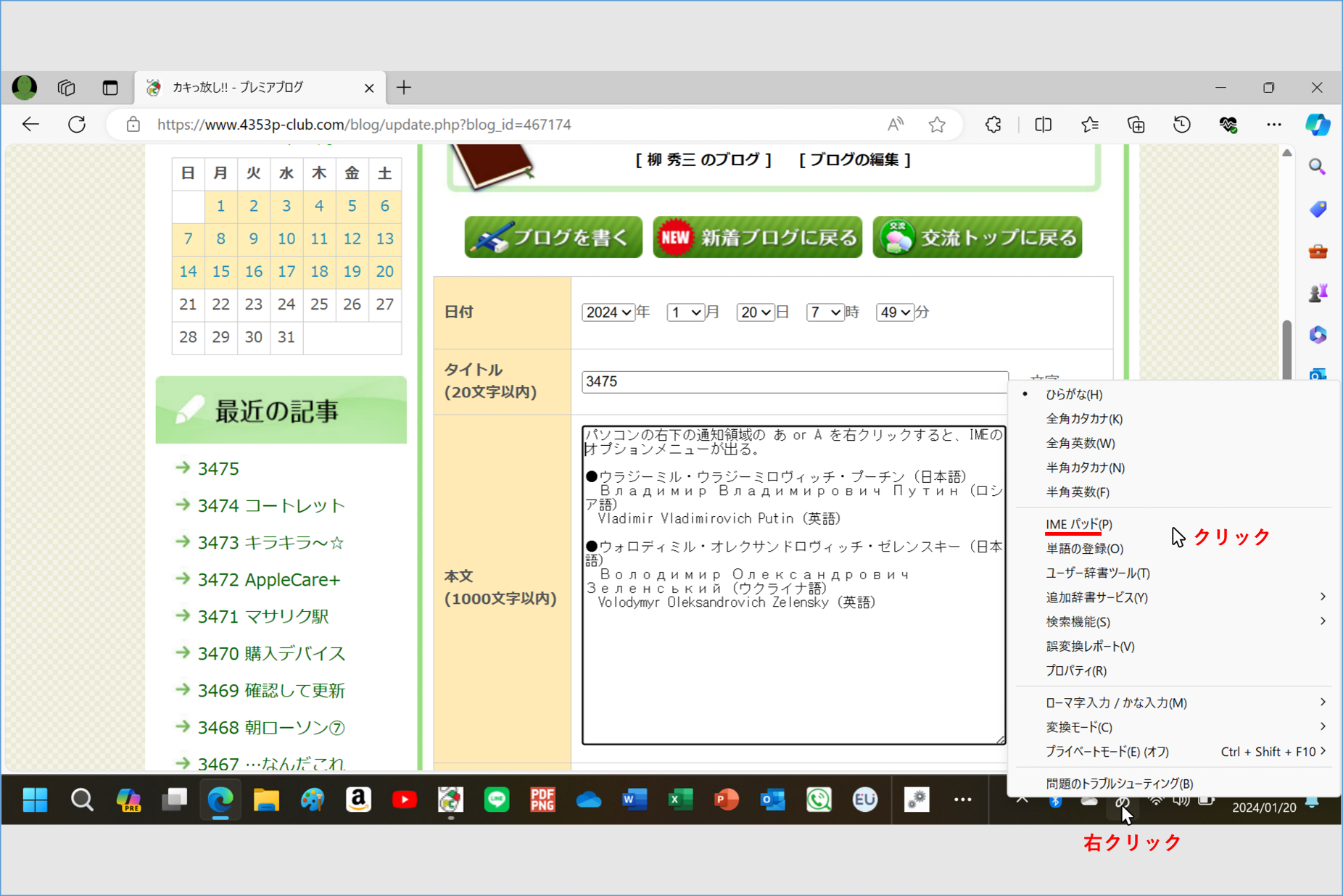Click the page vertical scrollbar thumb
The width and height of the screenshot is (1343, 896).
point(1286,349)
